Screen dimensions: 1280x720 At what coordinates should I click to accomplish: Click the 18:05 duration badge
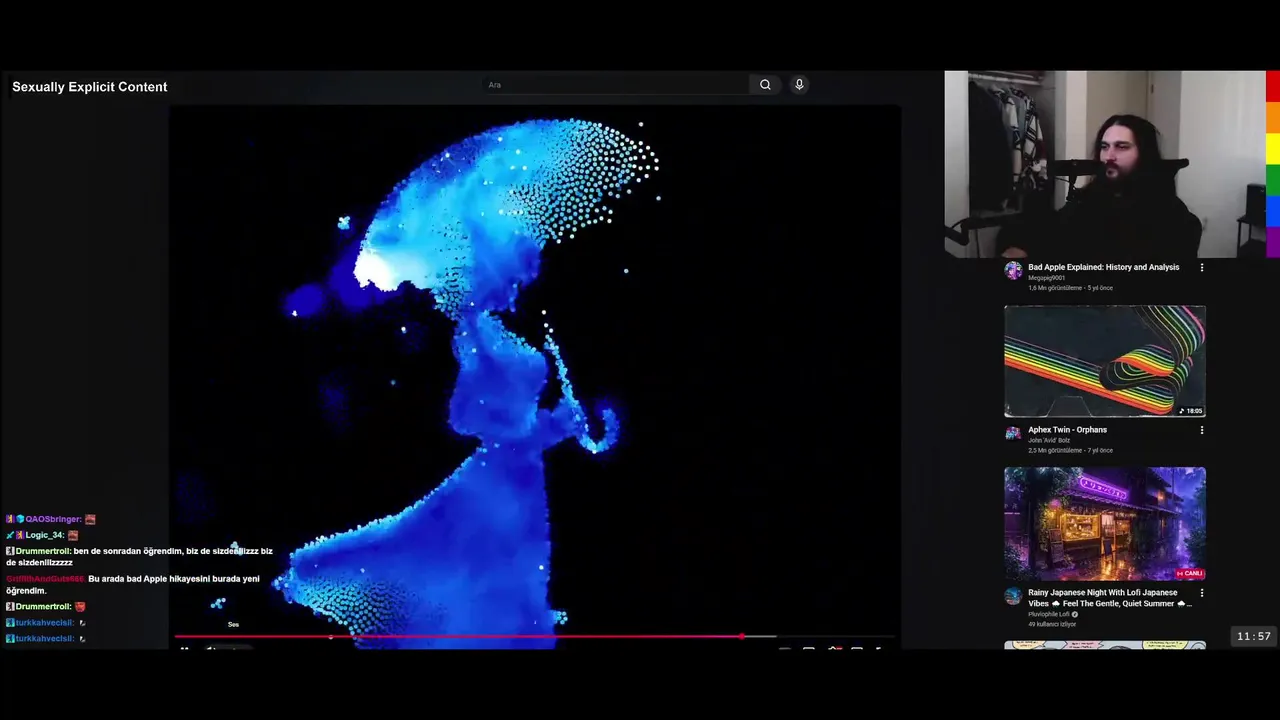[x=1190, y=411]
